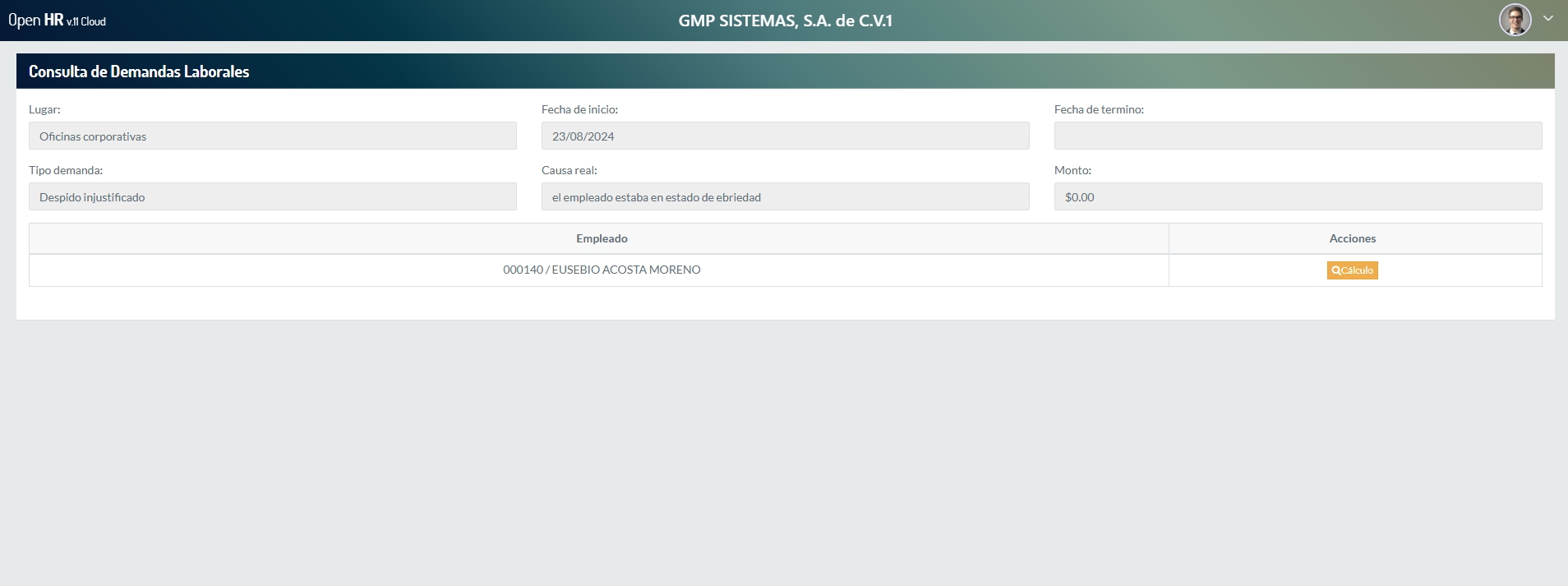This screenshot has height=586, width=1568.
Task: Click the Causa real: label
Action: tap(569, 170)
